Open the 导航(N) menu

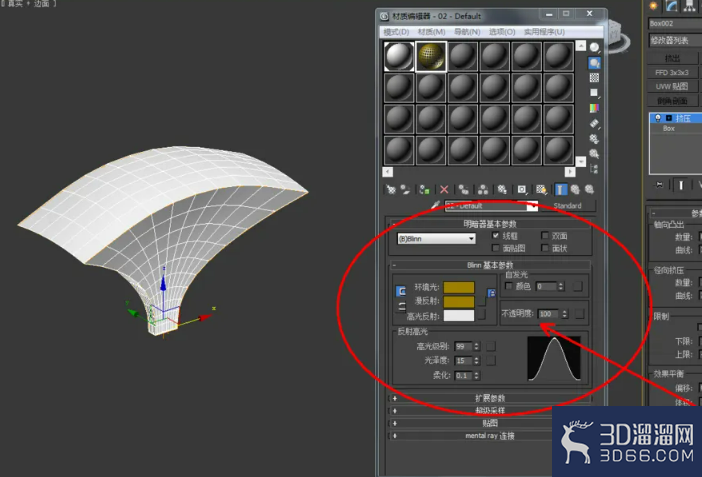point(467,32)
